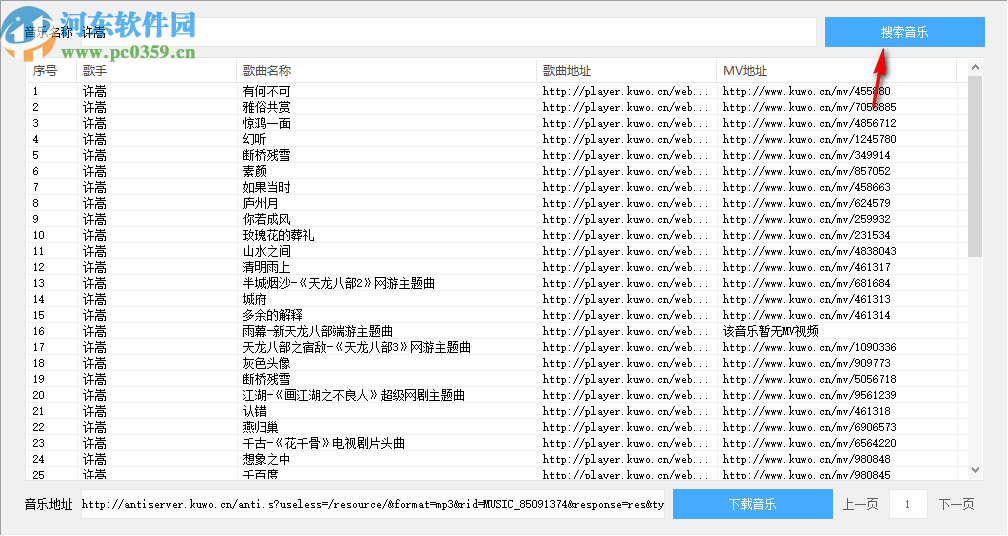
Task: Go to next page with 下一页
Action: click(x=956, y=505)
